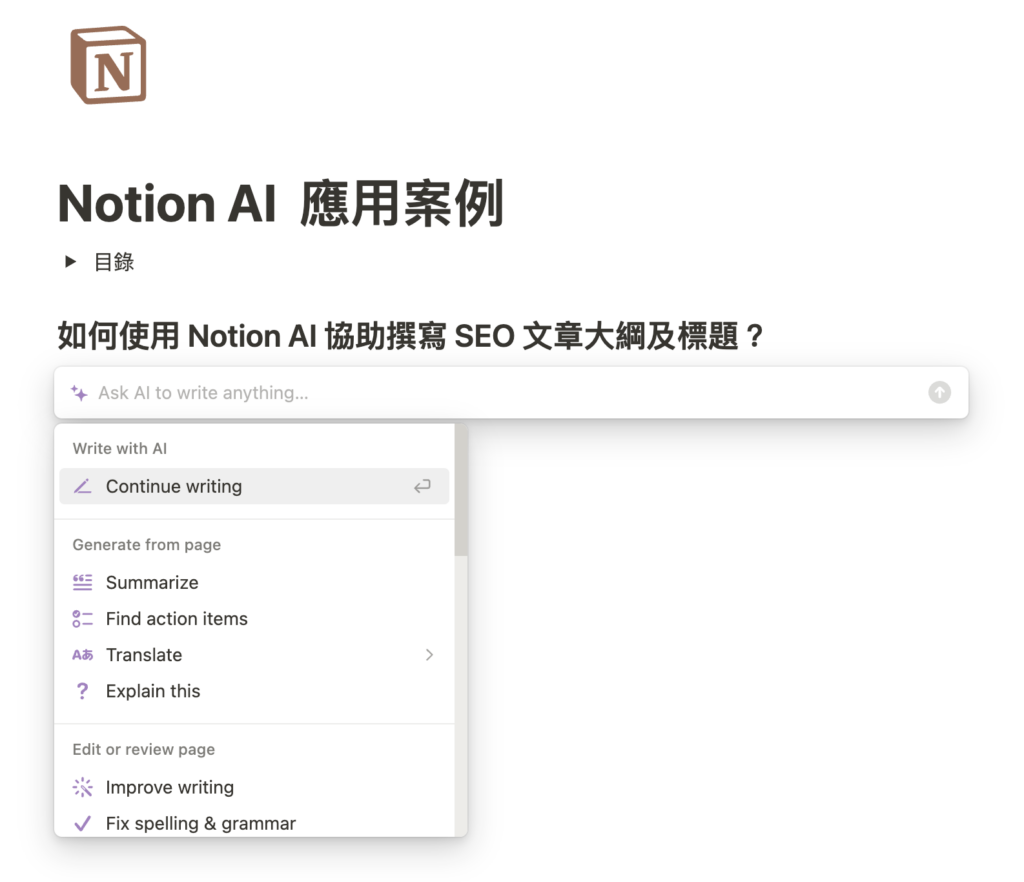Expand the 目錄 toggle triangle
This screenshot has width=1024, height=882.
pos(71,262)
